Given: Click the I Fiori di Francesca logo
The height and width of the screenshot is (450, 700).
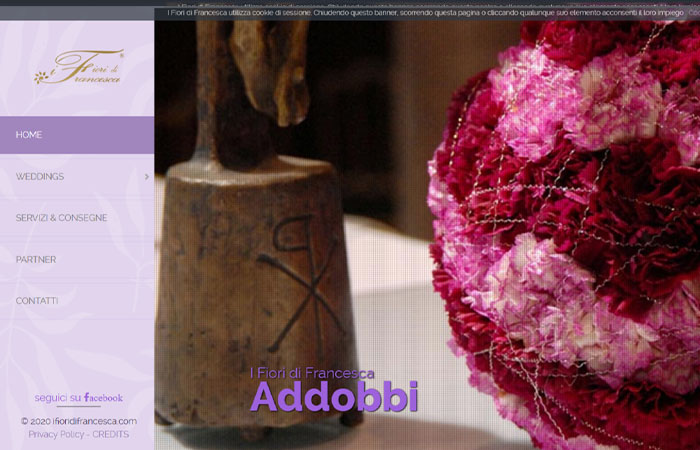Looking at the screenshot, I should pyautogui.click(x=79, y=67).
